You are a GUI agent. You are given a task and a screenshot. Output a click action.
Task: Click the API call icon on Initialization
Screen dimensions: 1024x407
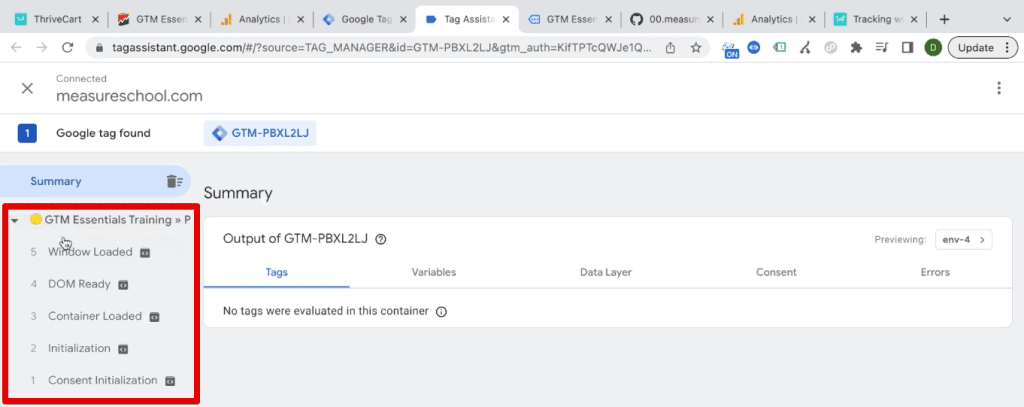tap(123, 349)
